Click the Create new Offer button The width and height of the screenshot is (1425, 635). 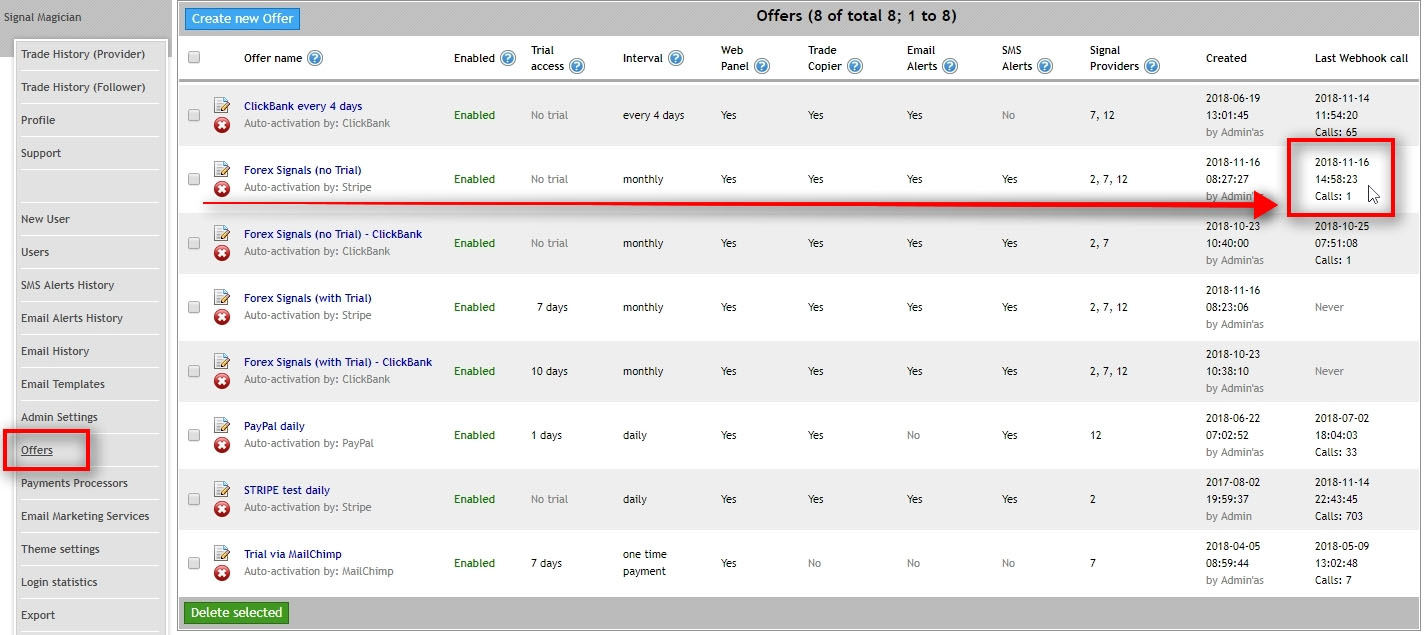(x=241, y=18)
